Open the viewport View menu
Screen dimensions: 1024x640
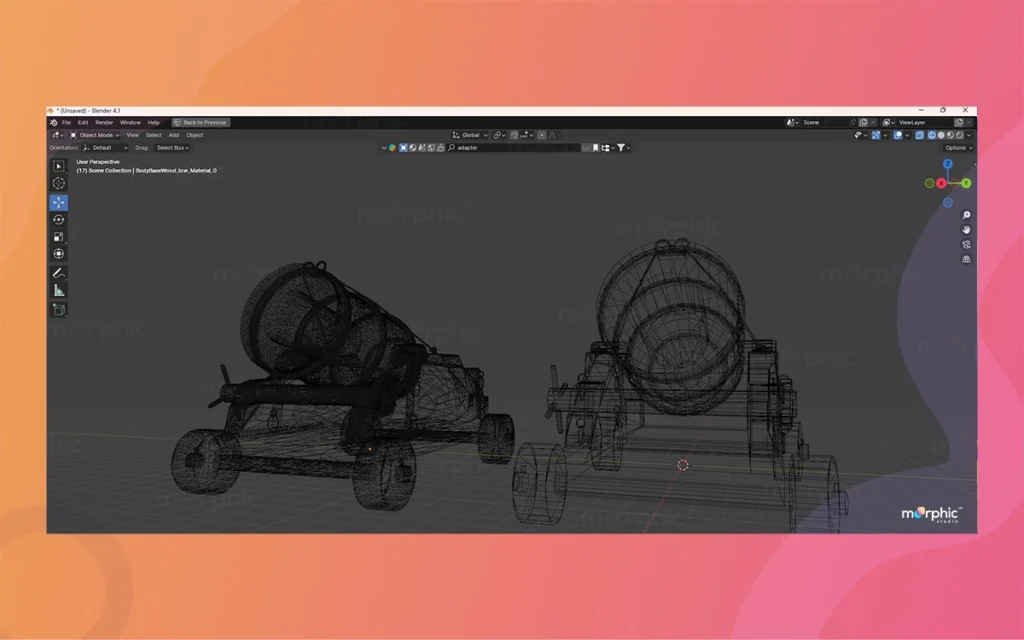click(x=133, y=135)
